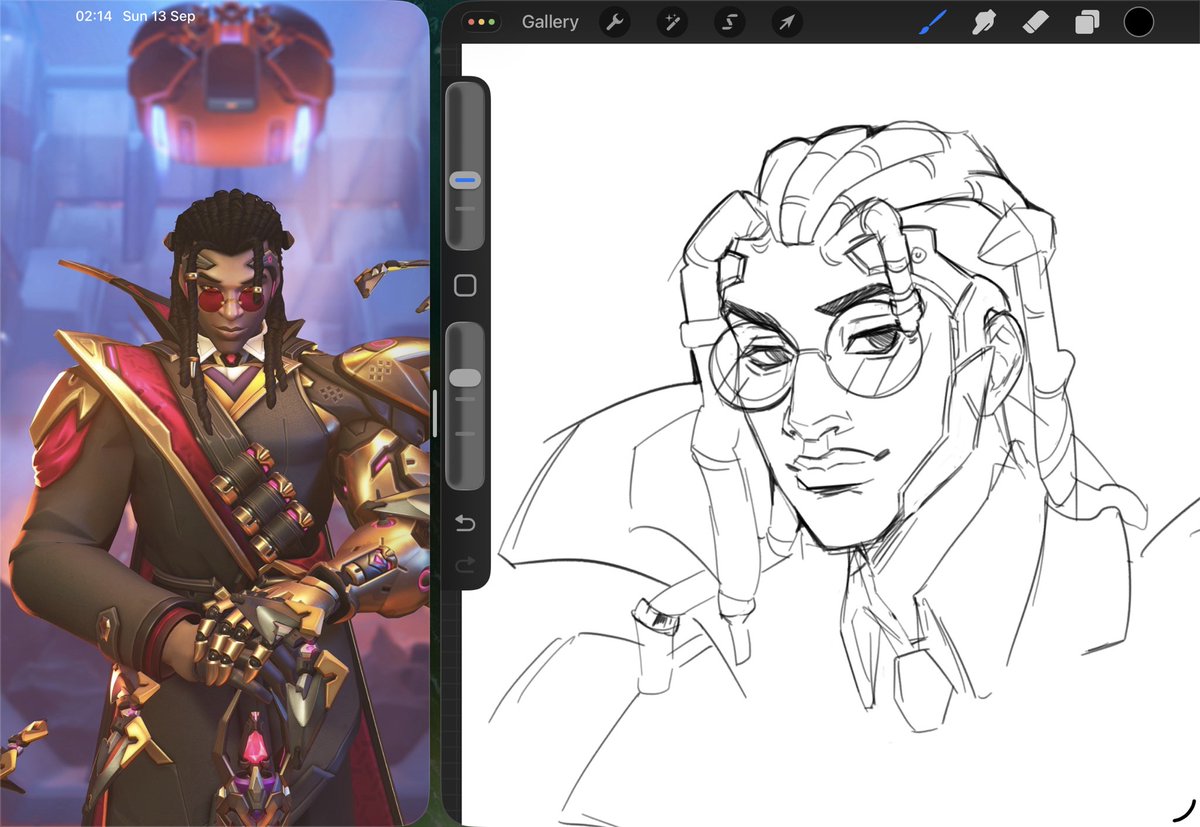
Task: Undo the last stroke
Action: pos(465,523)
